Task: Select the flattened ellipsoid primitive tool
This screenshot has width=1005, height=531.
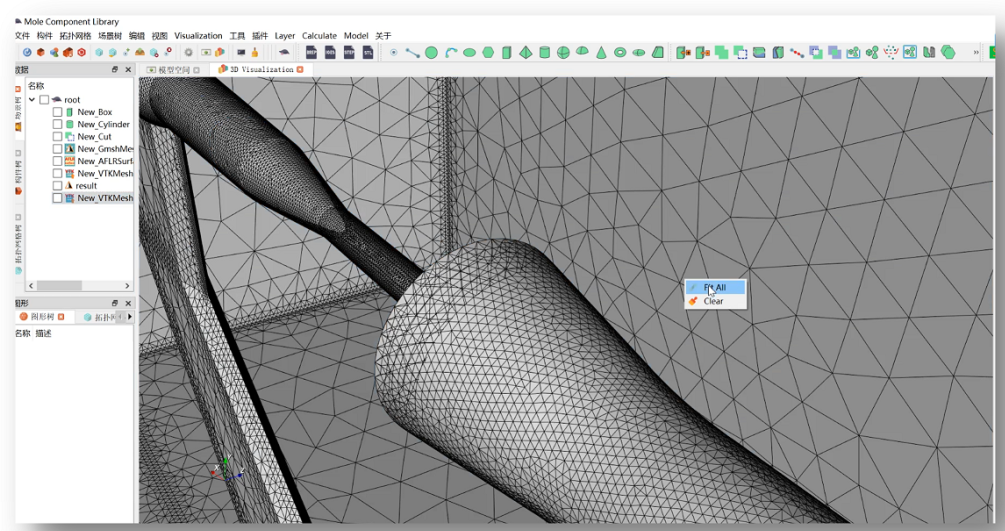Action: pyautogui.click(x=638, y=53)
